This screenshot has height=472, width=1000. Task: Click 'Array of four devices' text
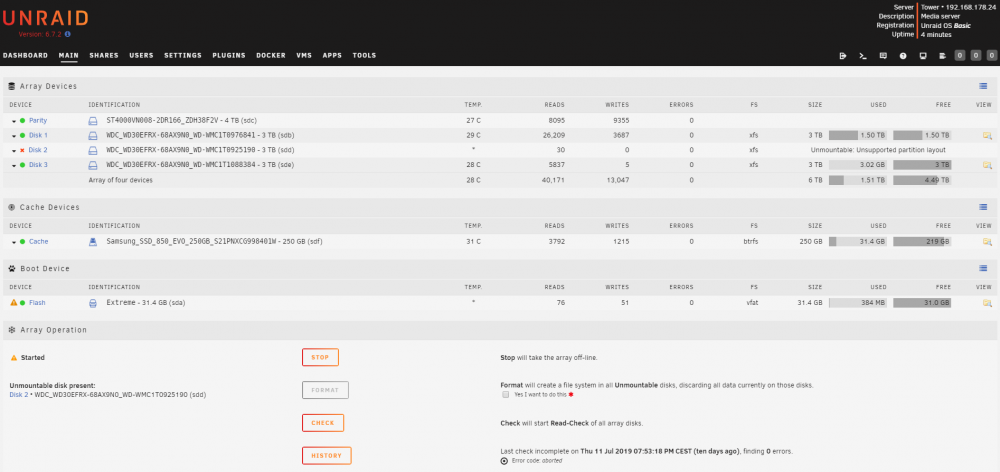click(x=121, y=180)
